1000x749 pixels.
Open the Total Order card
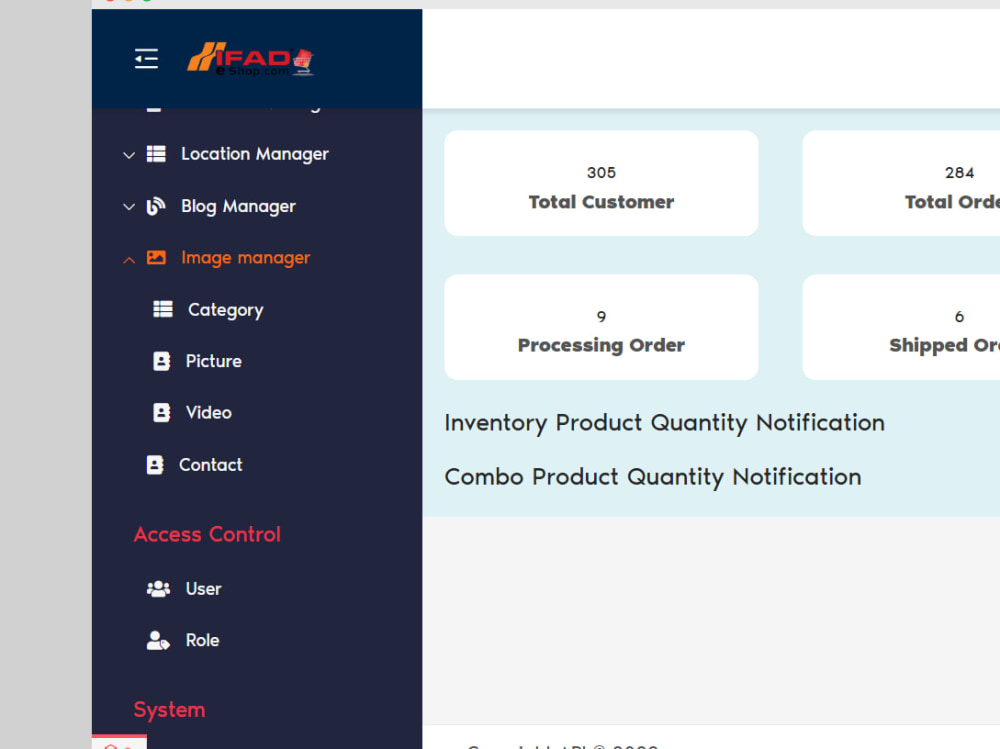coord(901,183)
